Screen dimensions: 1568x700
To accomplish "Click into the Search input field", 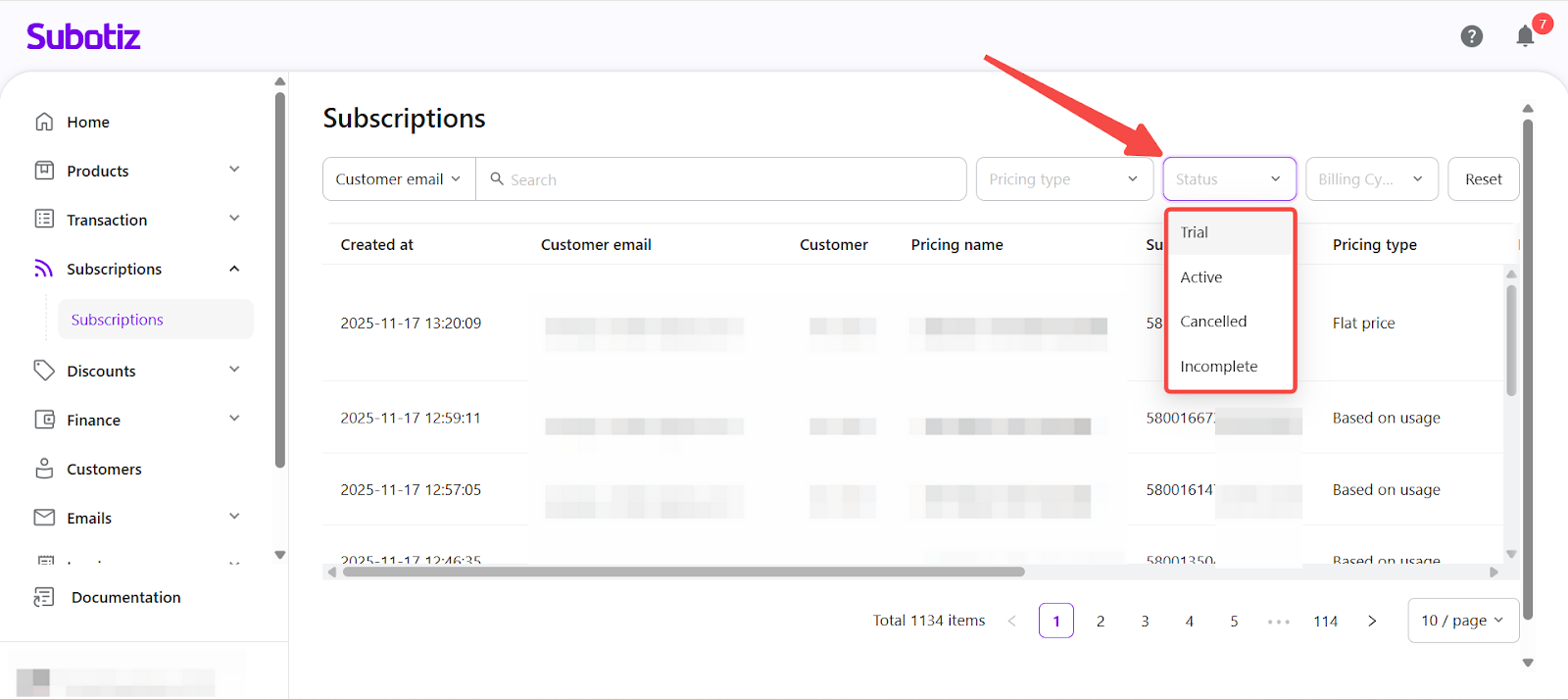I will point(725,179).
